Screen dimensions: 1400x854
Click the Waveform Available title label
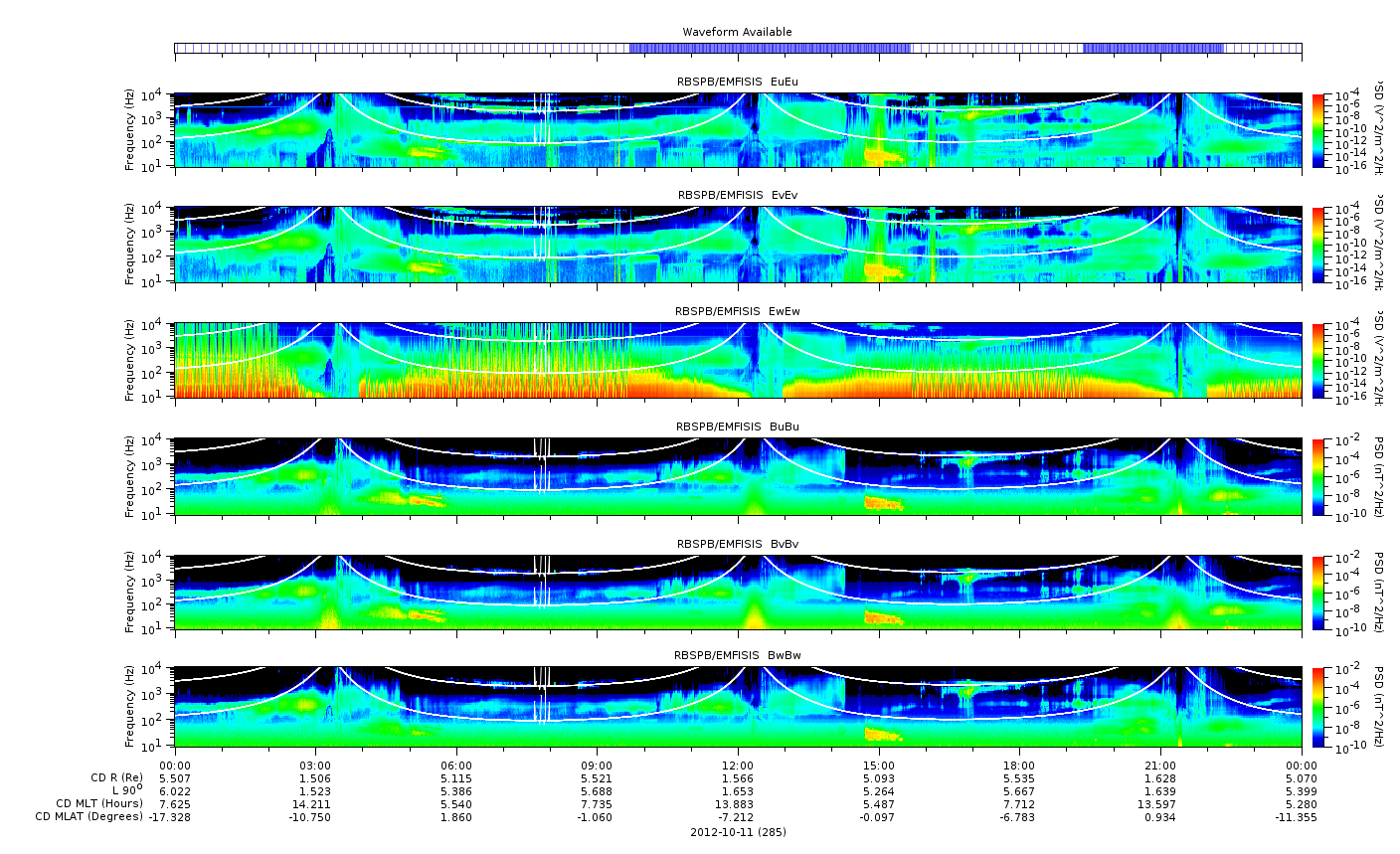[737, 32]
